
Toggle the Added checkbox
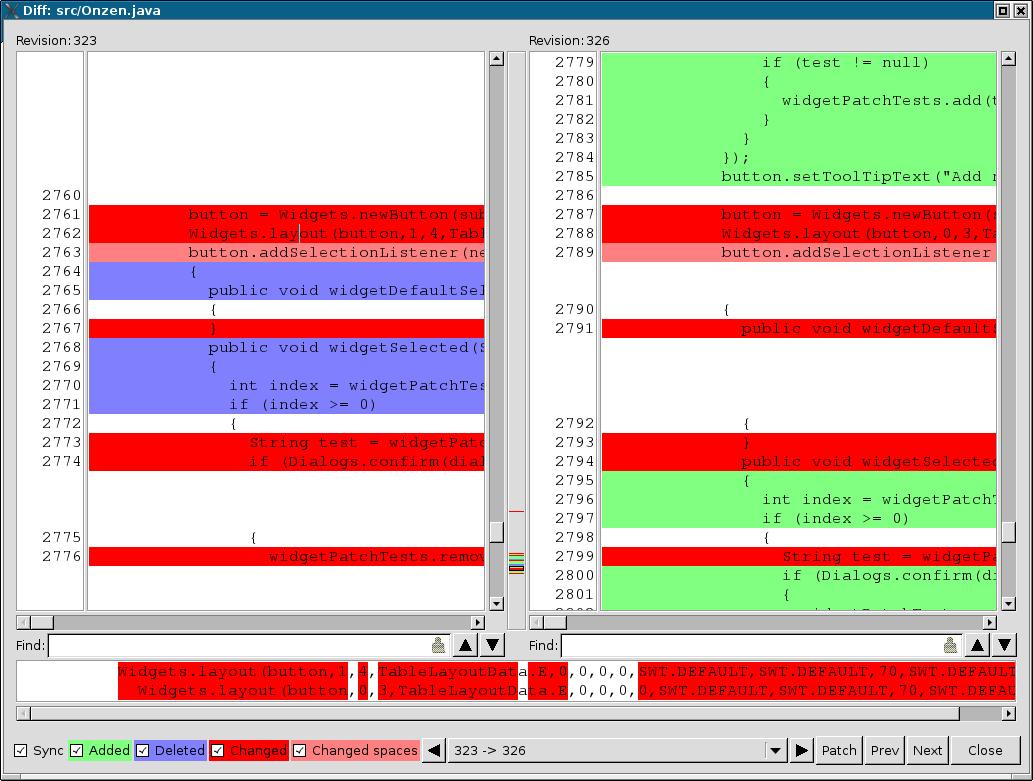[76, 750]
